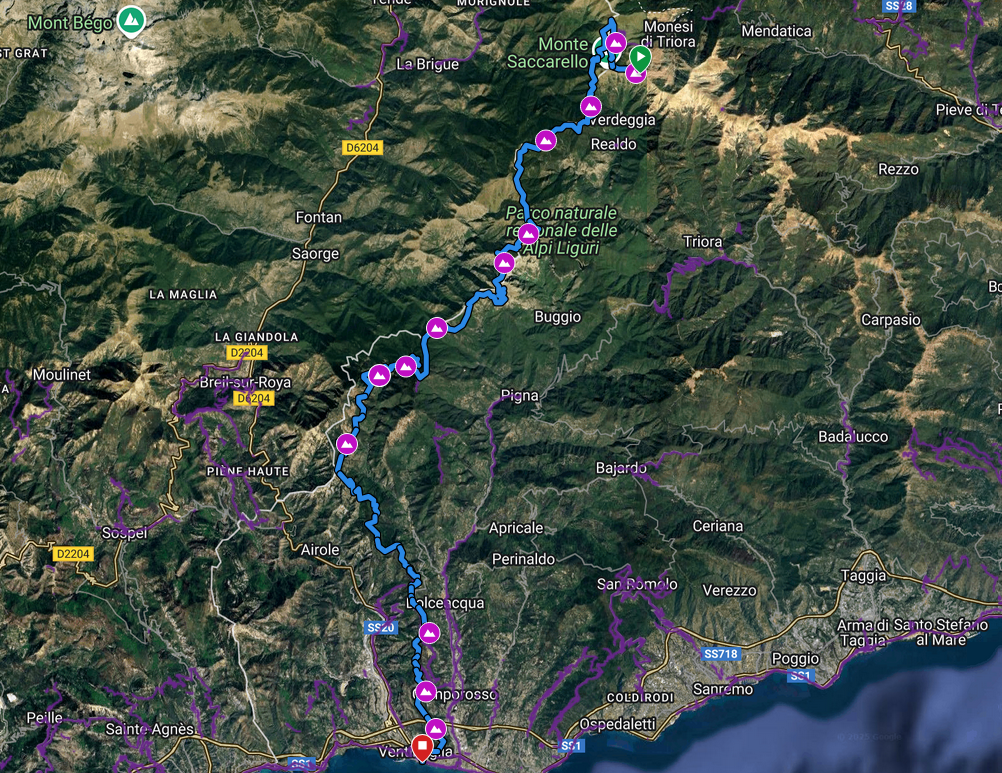1002x773 pixels.
Task: Click the red finish marker at Ventimiglia
Action: tap(422, 746)
